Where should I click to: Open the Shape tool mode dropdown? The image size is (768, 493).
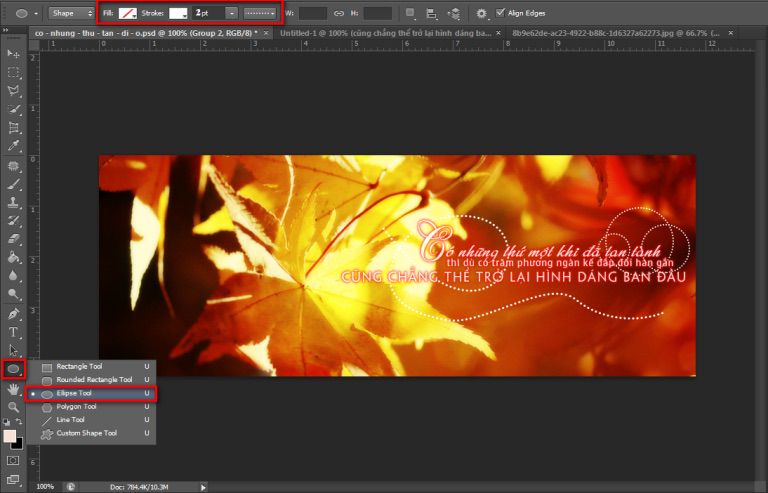70,13
